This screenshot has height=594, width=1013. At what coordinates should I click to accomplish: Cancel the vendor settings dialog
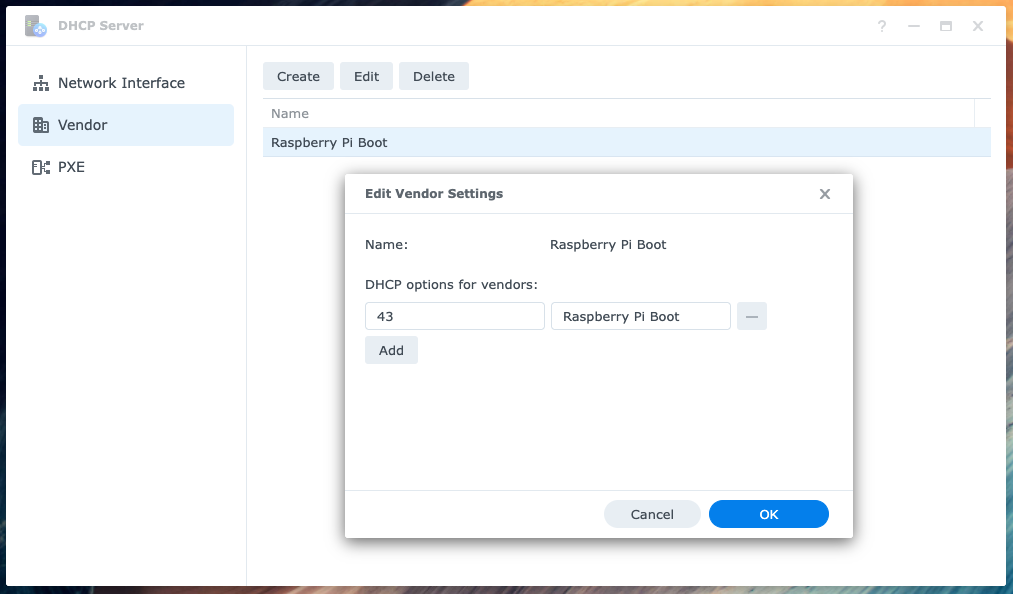(652, 514)
